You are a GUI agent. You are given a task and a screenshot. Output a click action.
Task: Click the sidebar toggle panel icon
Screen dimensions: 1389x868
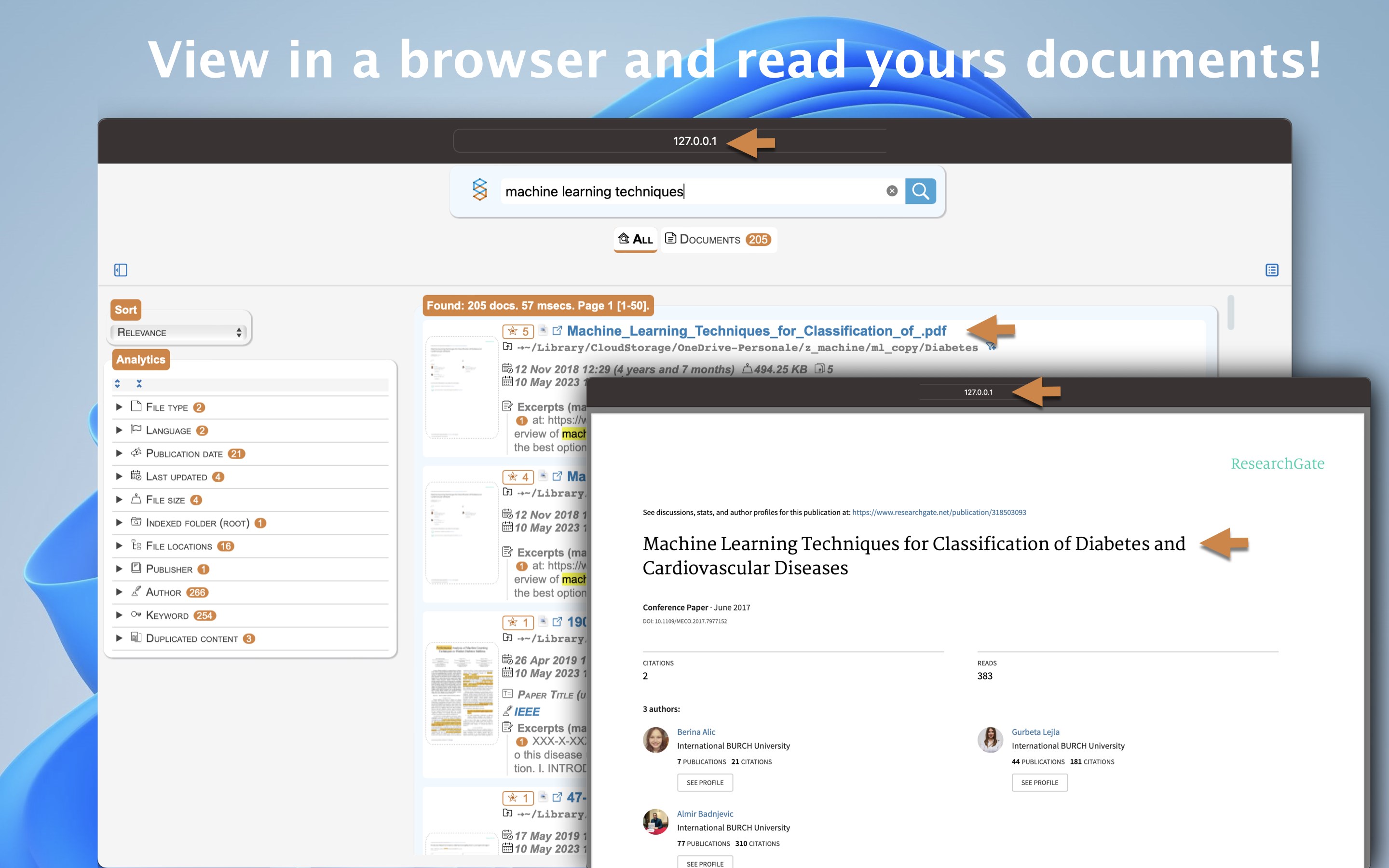(121, 270)
